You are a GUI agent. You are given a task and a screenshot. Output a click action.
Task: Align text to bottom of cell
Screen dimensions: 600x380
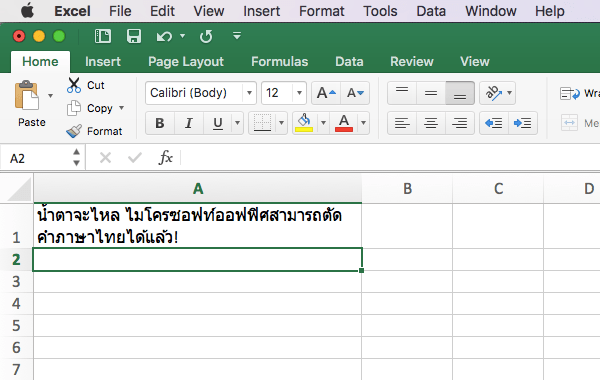tap(460, 93)
